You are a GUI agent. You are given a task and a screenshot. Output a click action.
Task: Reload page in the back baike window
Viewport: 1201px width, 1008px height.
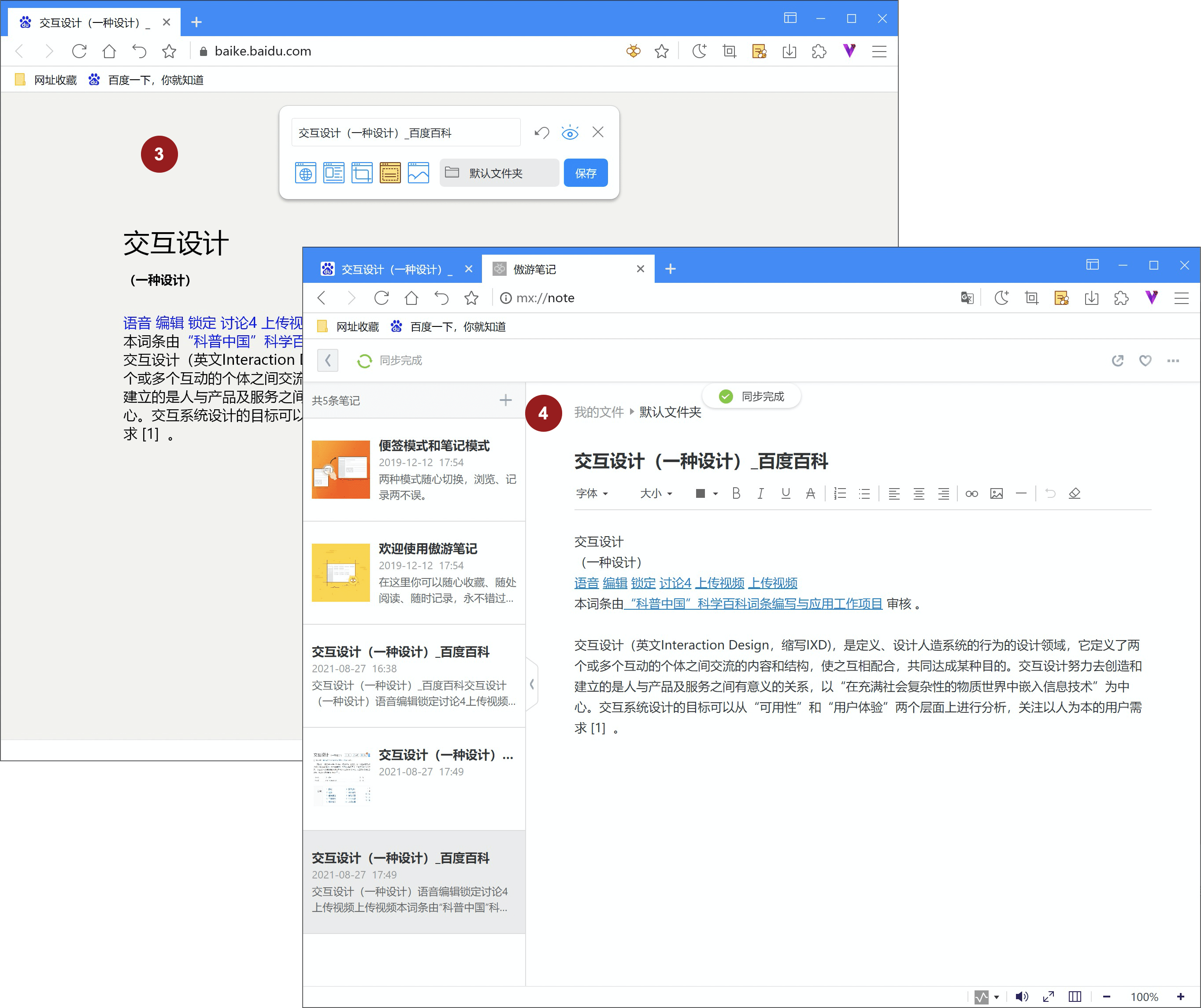point(79,52)
